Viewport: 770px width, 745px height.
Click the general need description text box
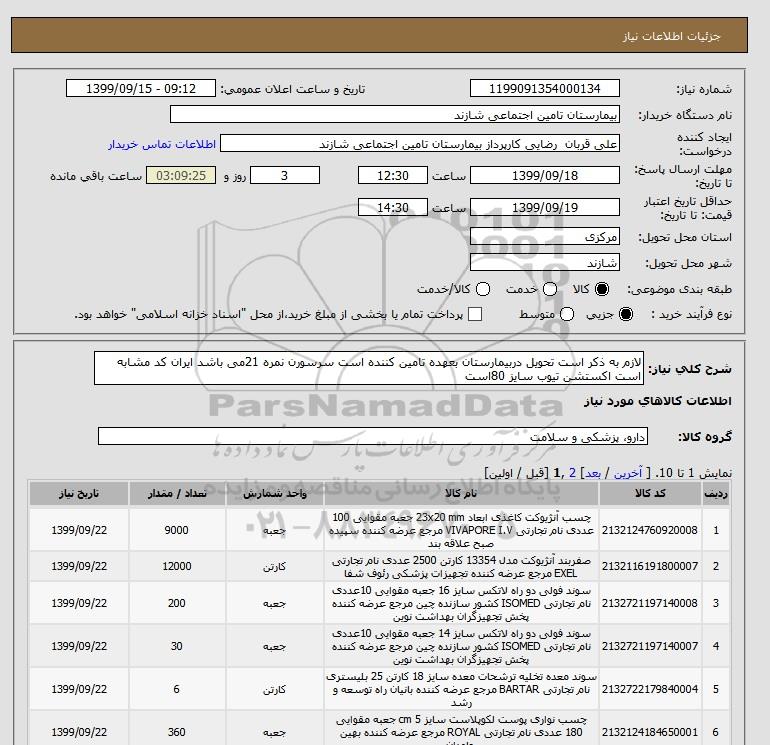pos(369,368)
